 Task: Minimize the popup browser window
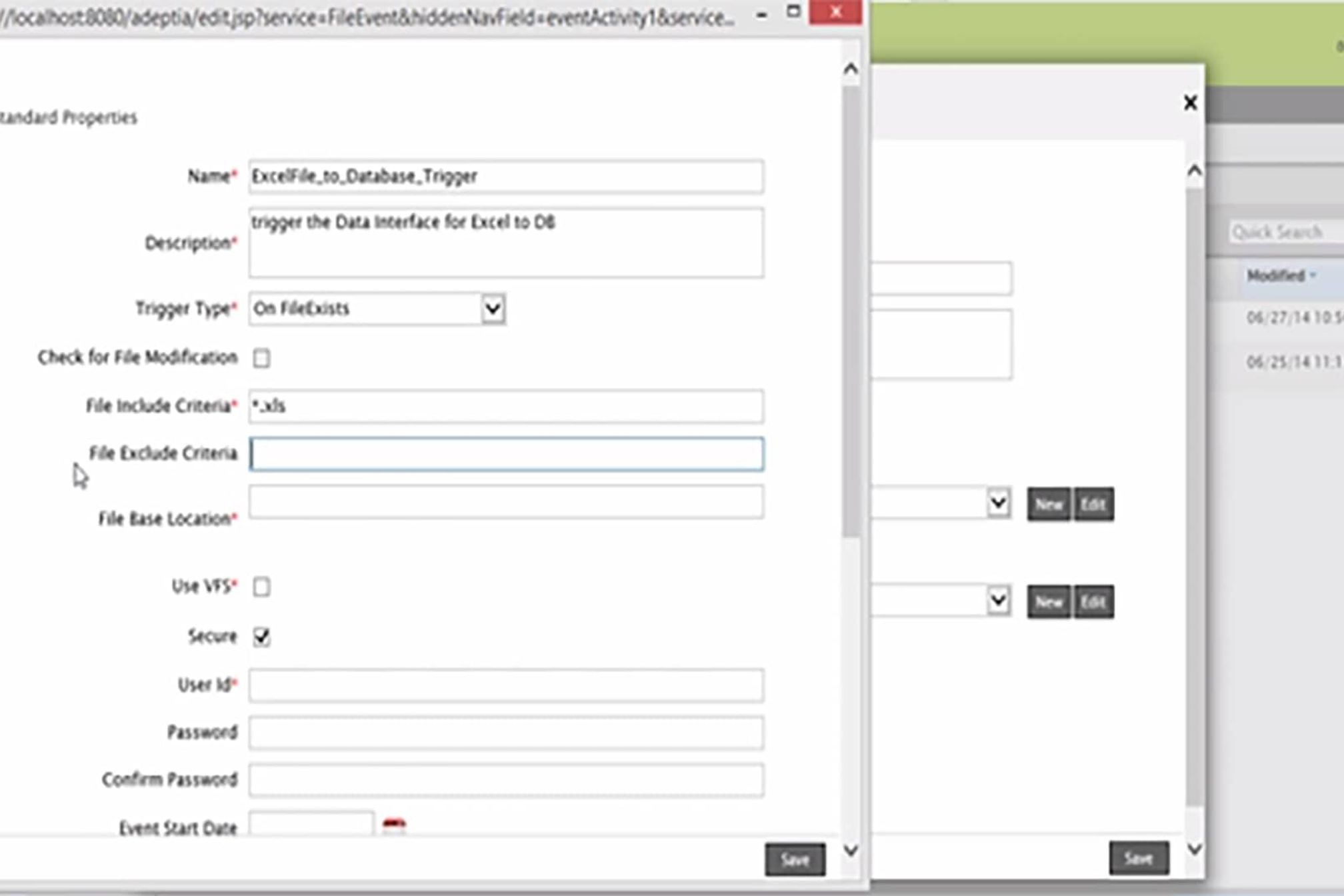pos(762,15)
